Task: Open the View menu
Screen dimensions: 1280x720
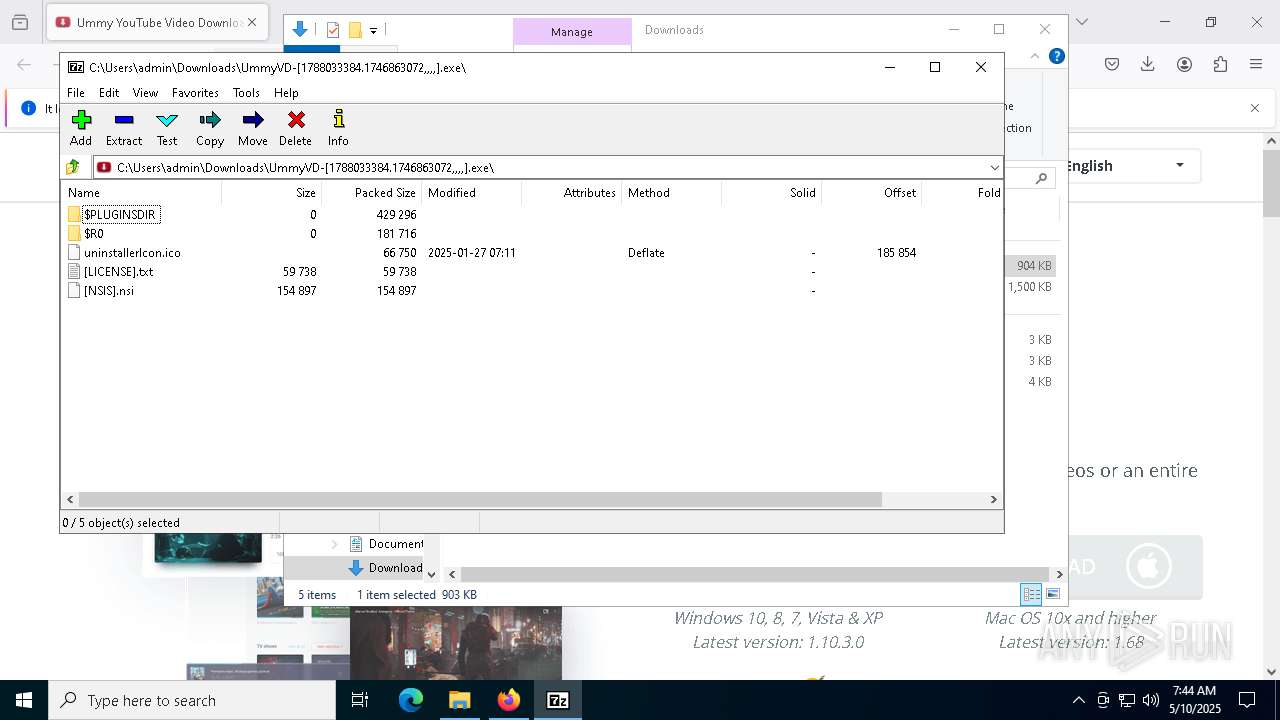Action: (x=145, y=92)
